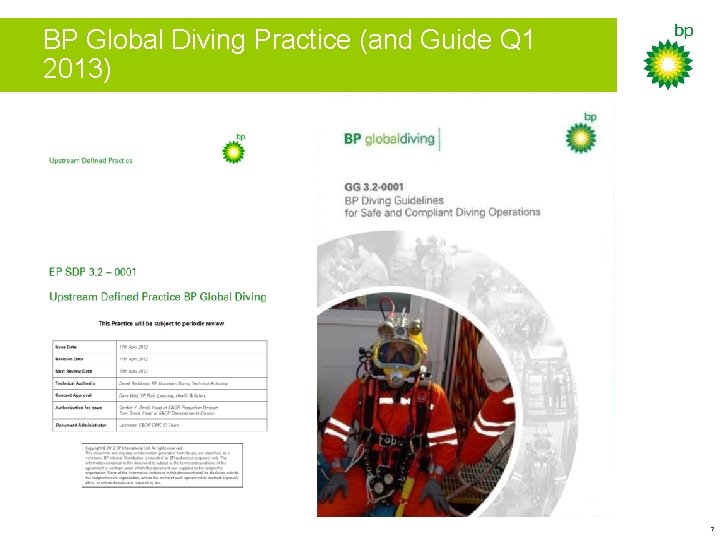720x540 pixels.
Task: Click the Issue Date value '17th April 2012'
Action: pyautogui.click(x=133, y=347)
